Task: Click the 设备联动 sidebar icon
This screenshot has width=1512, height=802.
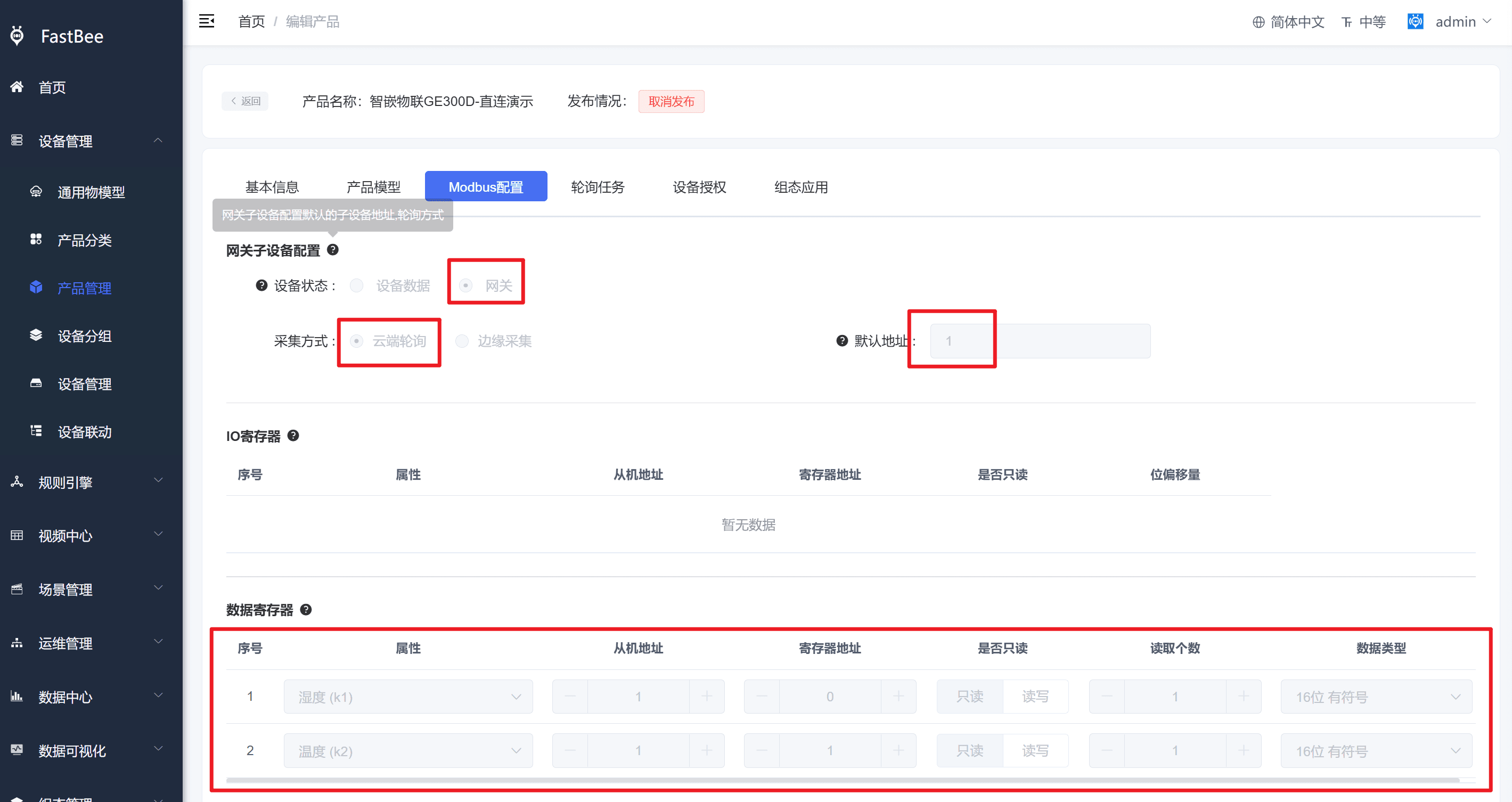Action: click(36, 431)
